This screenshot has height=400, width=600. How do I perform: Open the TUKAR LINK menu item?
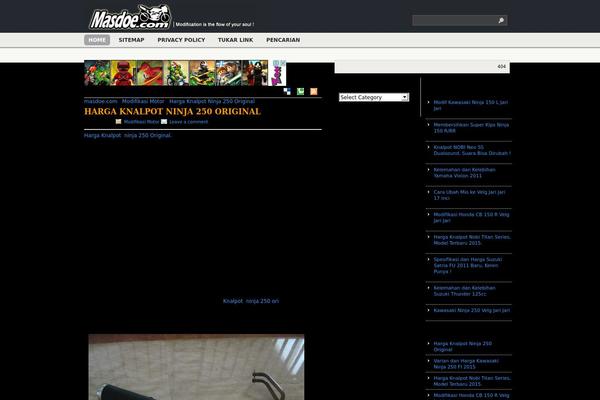tap(235, 40)
